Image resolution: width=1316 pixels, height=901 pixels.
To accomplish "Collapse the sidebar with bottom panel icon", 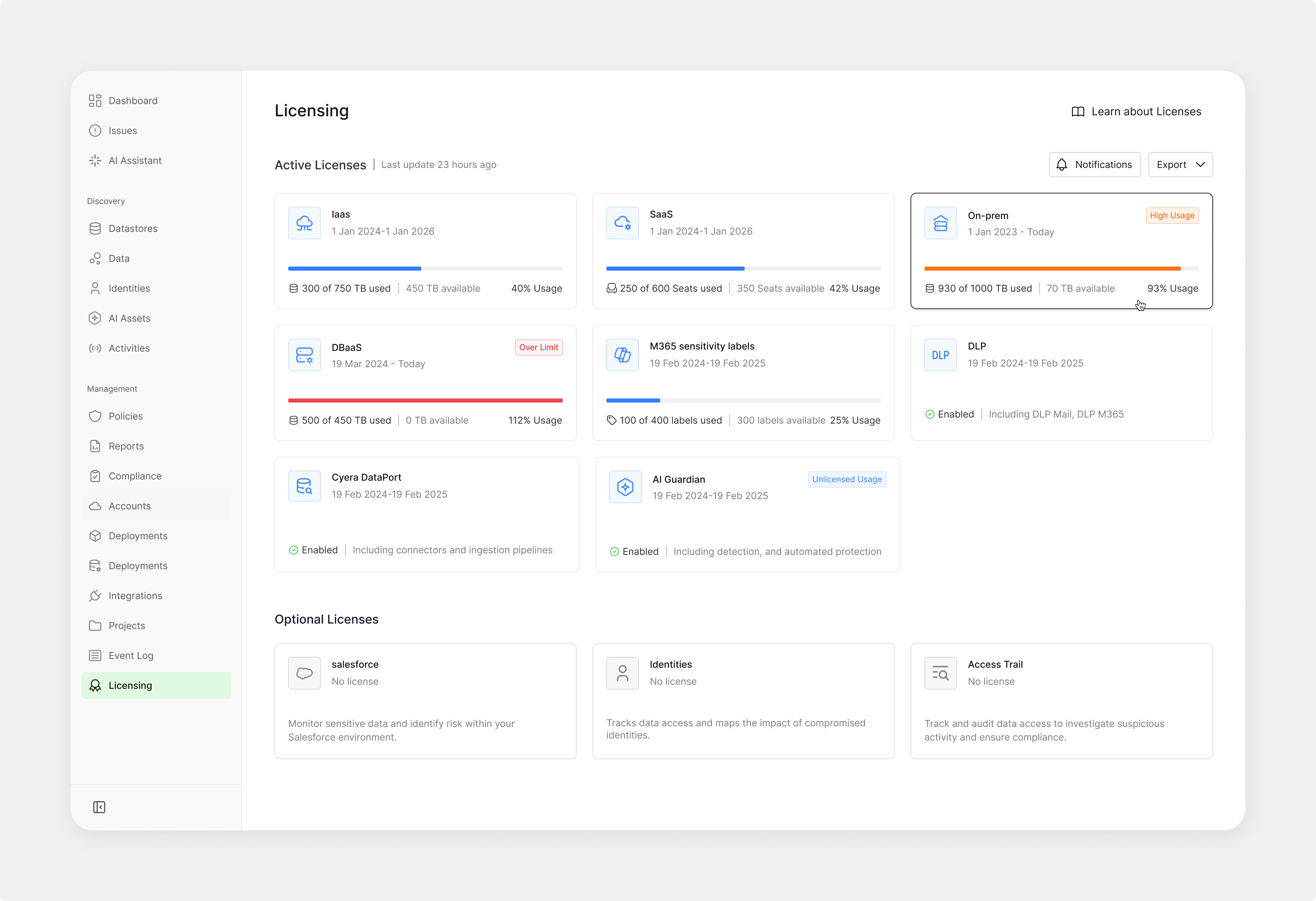I will coord(99,807).
